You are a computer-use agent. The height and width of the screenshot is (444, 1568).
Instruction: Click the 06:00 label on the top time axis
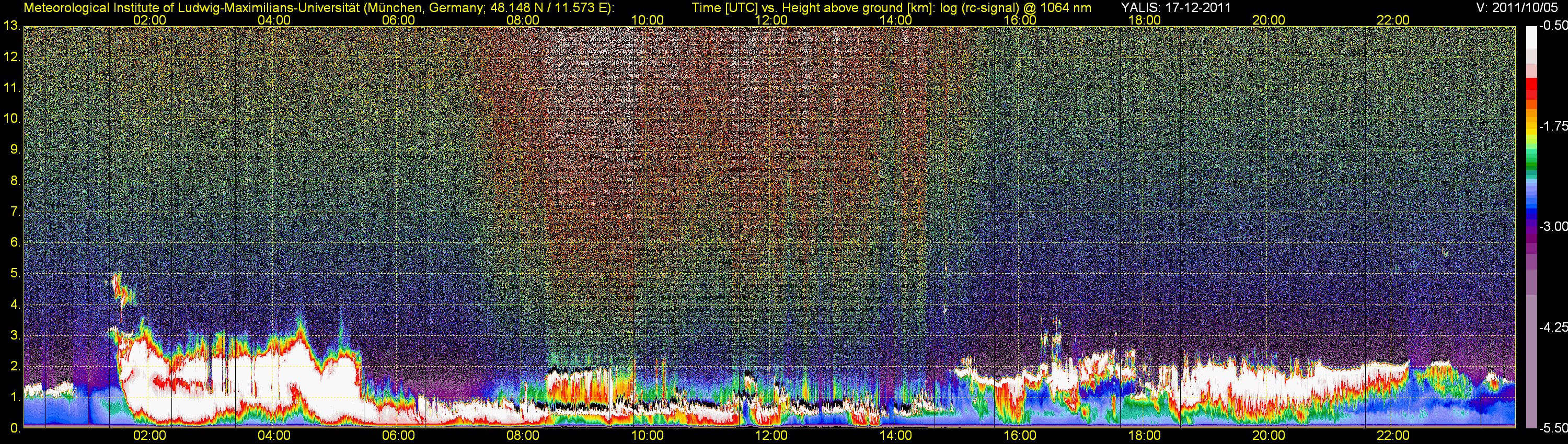[x=399, y=20]
